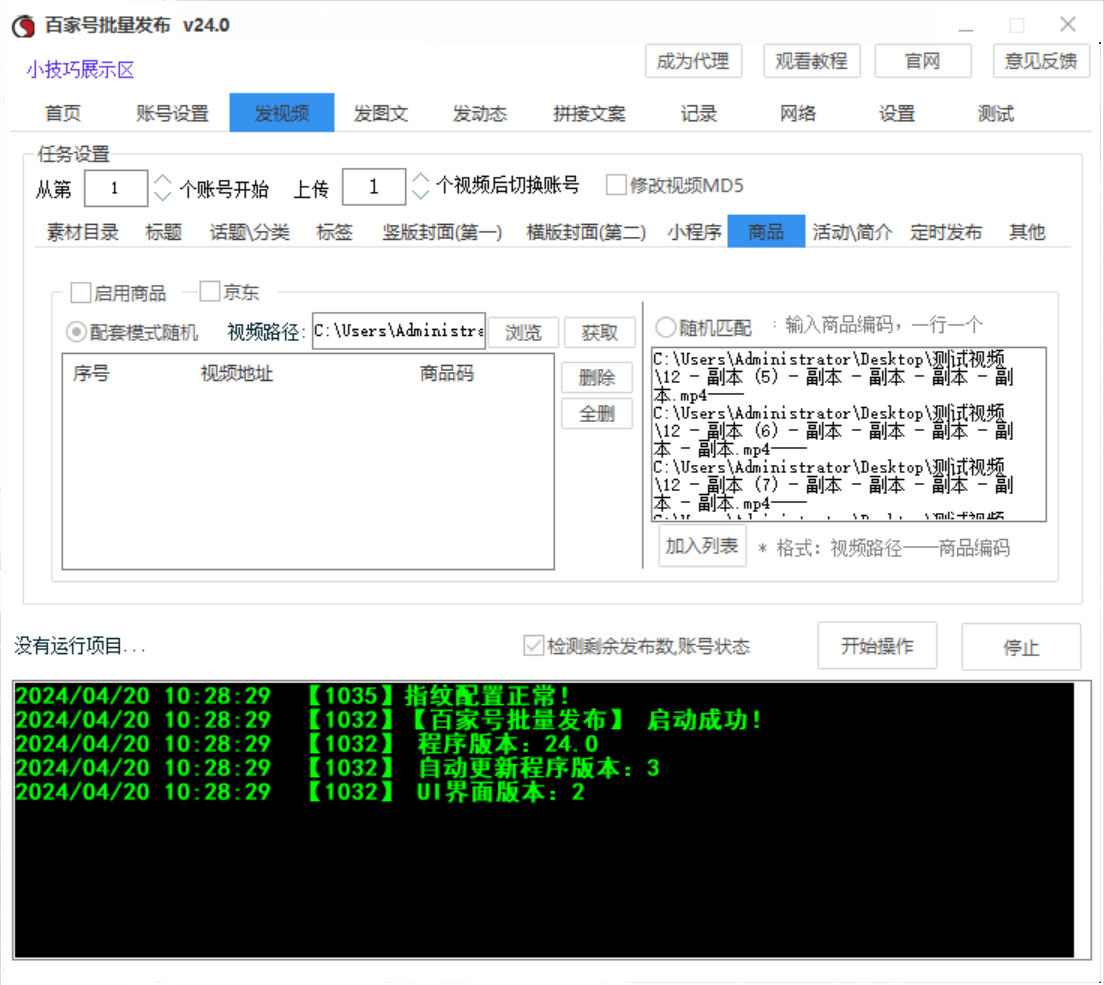Decrease videos-per-account count with down arrow
The image size is (1104, 985).
[420, 194]
